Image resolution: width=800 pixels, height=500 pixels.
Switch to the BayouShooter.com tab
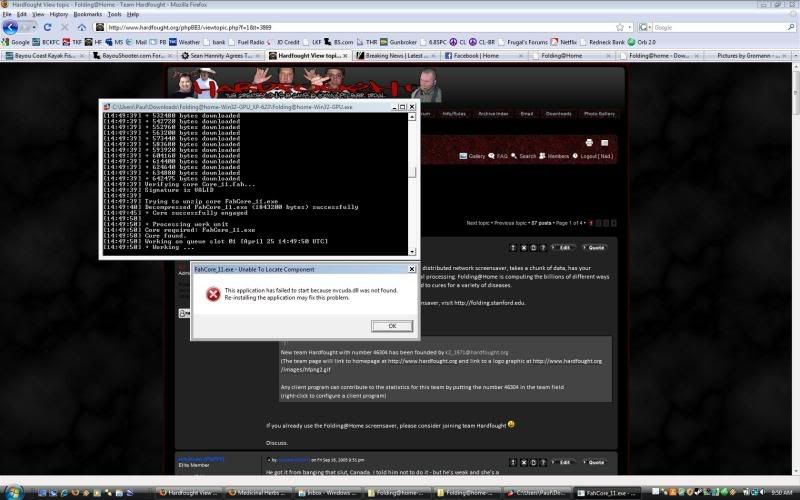tap(132, 55)
